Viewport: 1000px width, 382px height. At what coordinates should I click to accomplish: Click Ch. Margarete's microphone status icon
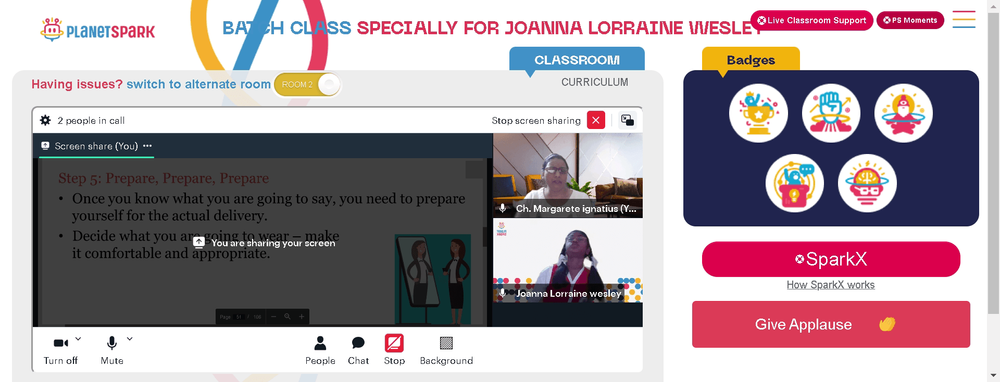coord(503,209)
